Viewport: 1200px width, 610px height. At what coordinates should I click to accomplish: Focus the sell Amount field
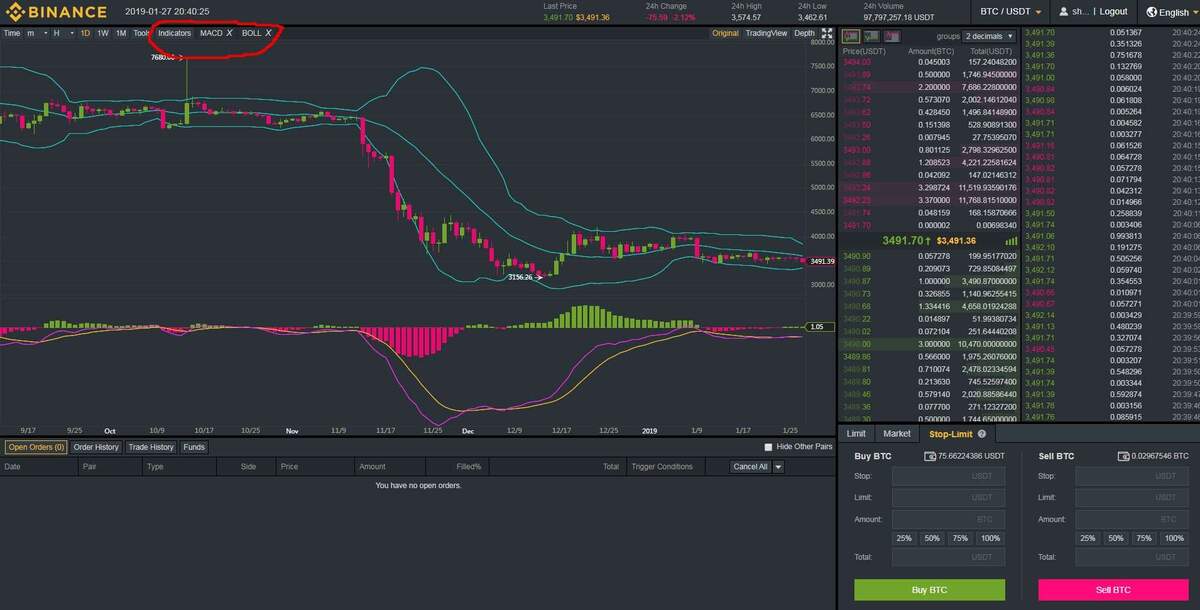point(1132,519)
